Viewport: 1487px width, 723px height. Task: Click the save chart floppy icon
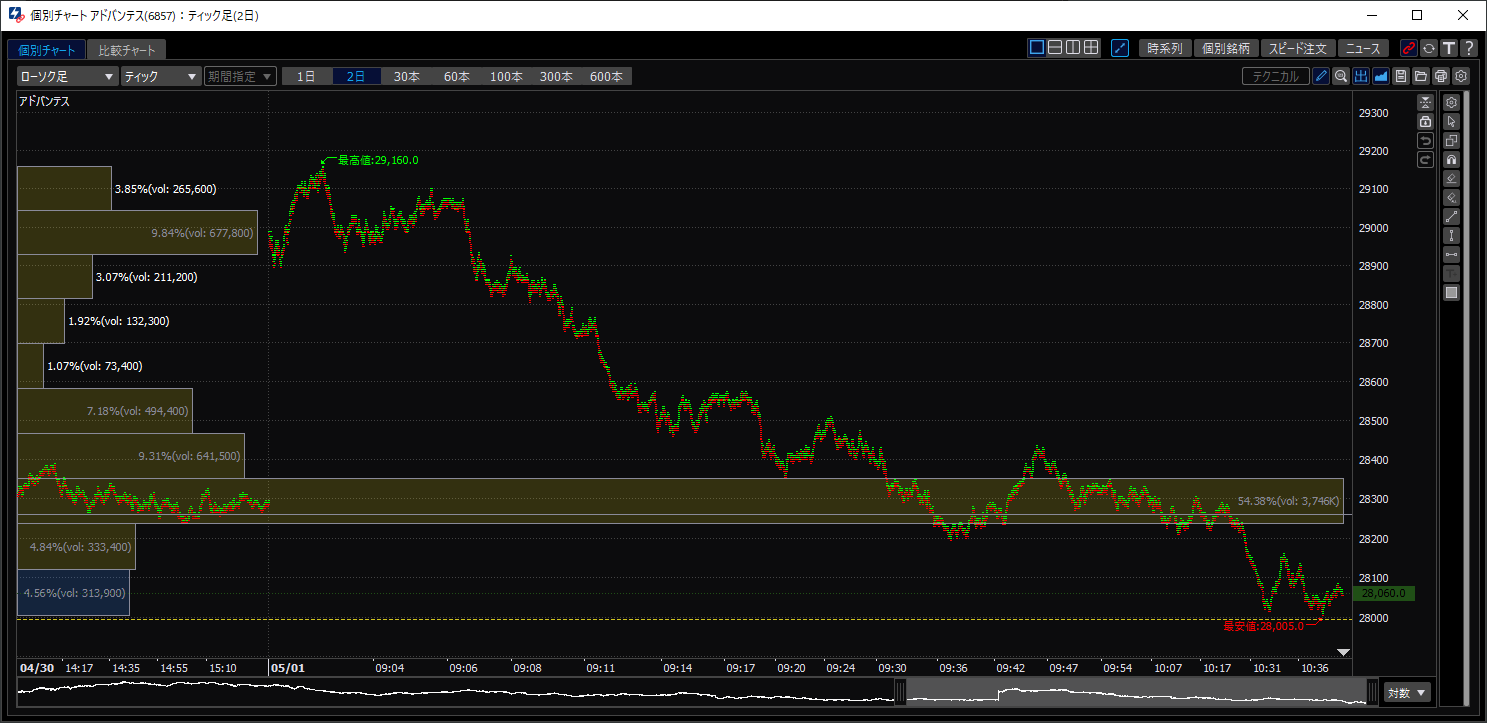pyautogui.click(x=1401, y=76)
